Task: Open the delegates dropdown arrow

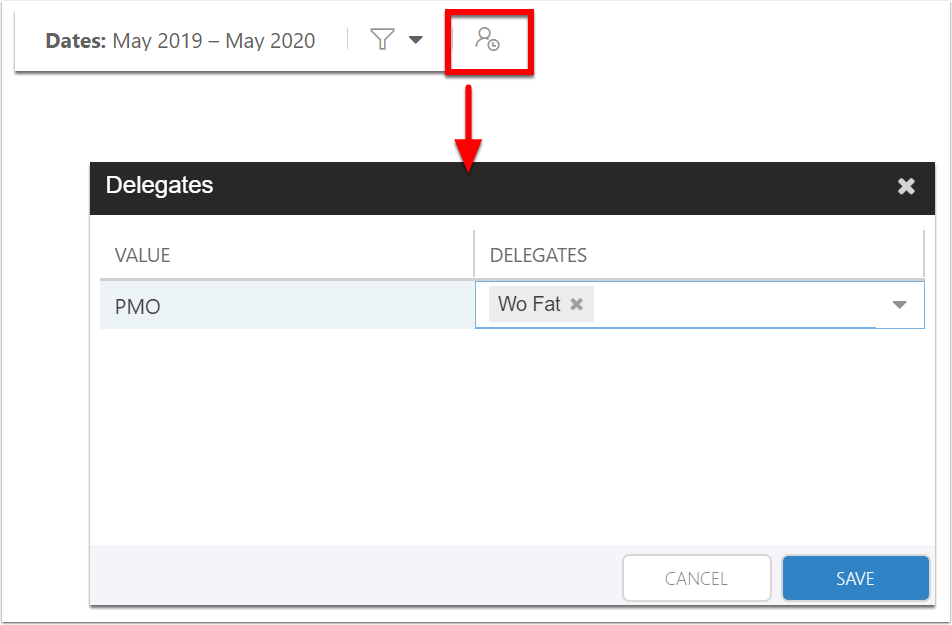Action: point(899,304)
